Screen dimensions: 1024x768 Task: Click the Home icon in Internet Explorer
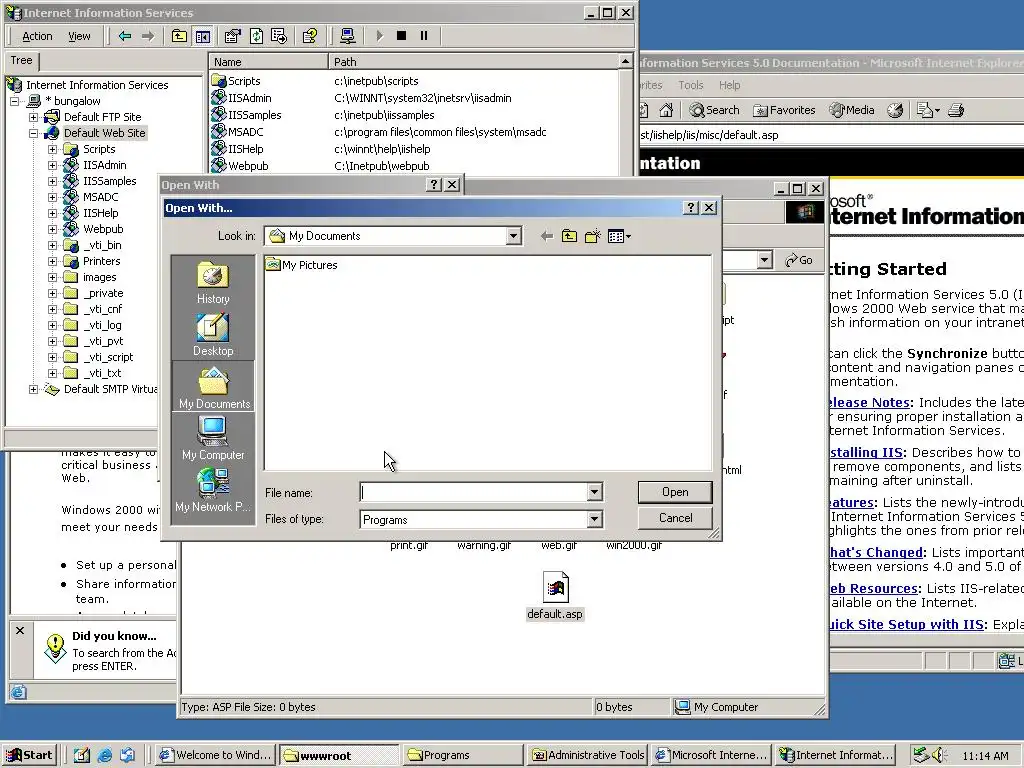(666, 110)
